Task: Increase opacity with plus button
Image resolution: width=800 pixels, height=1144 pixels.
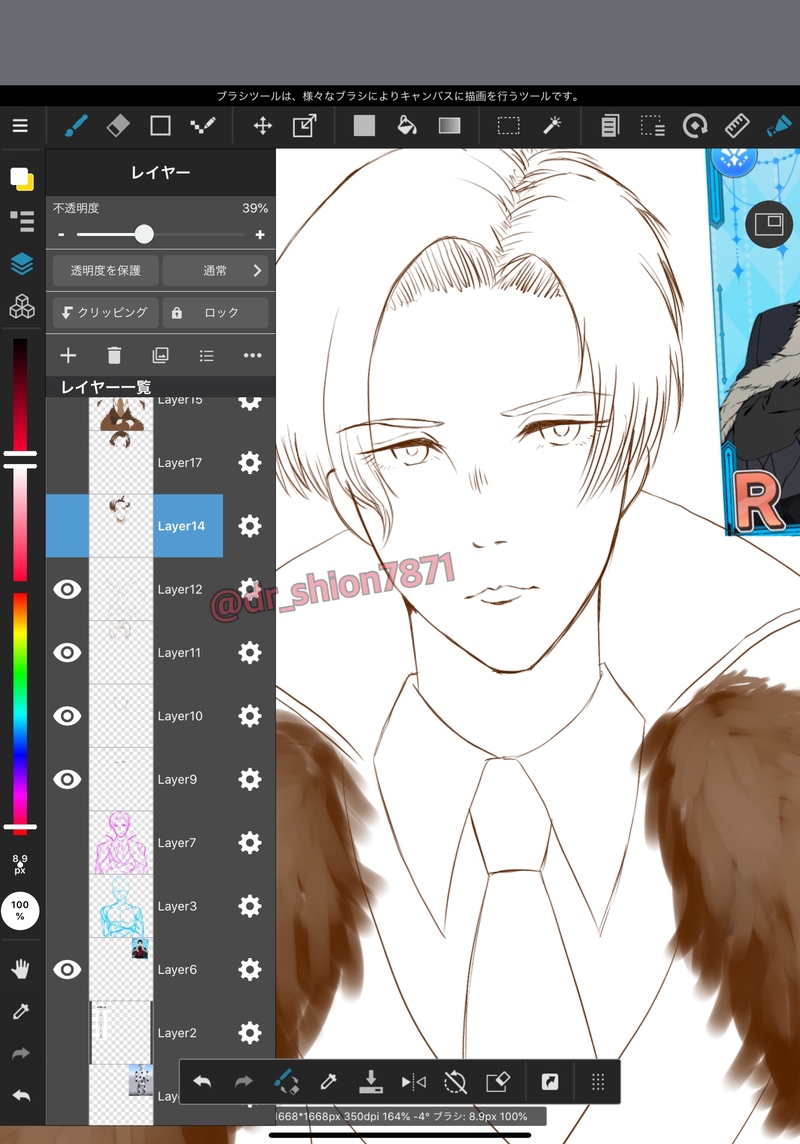Action: coord(260,234)
